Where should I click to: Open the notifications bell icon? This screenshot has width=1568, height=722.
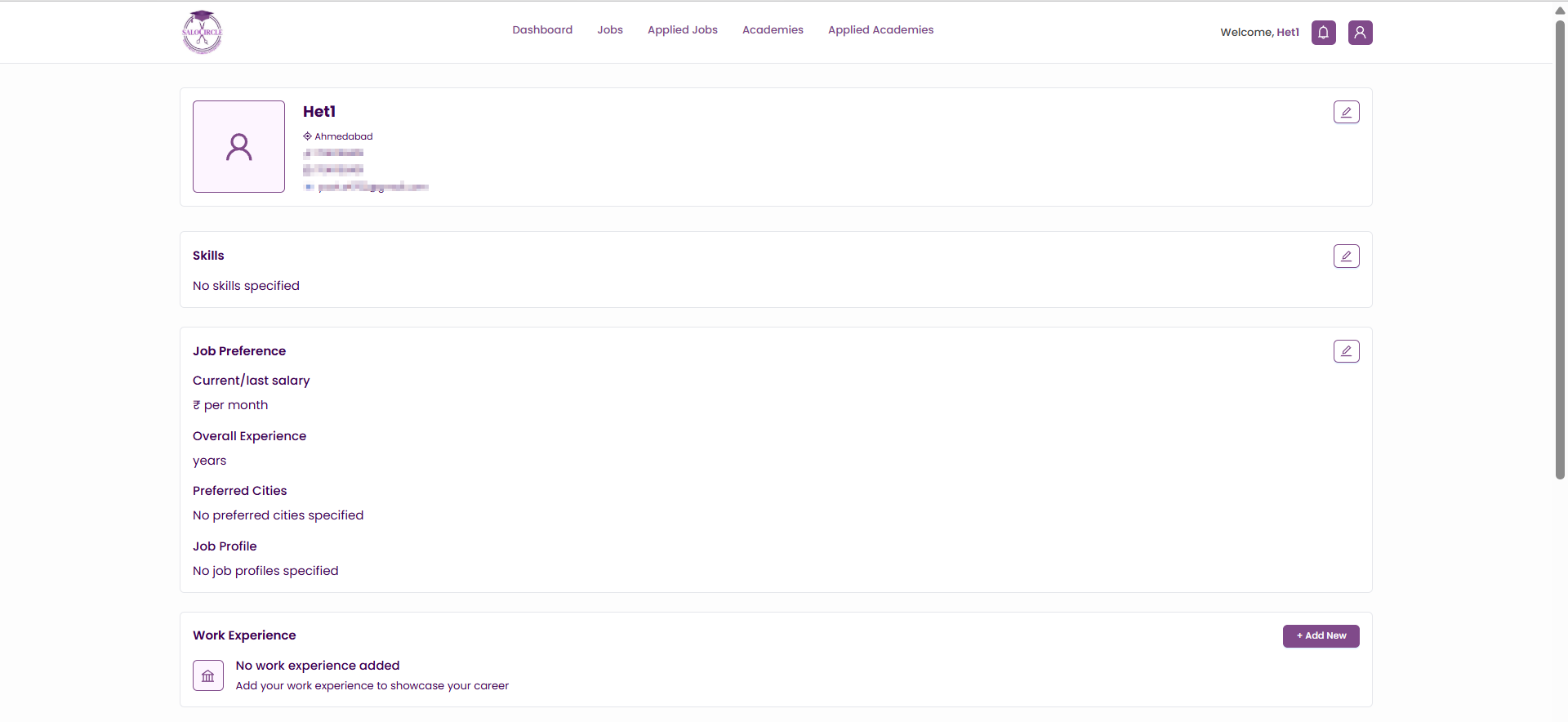pyautogui.click(x=1323, y=33)
